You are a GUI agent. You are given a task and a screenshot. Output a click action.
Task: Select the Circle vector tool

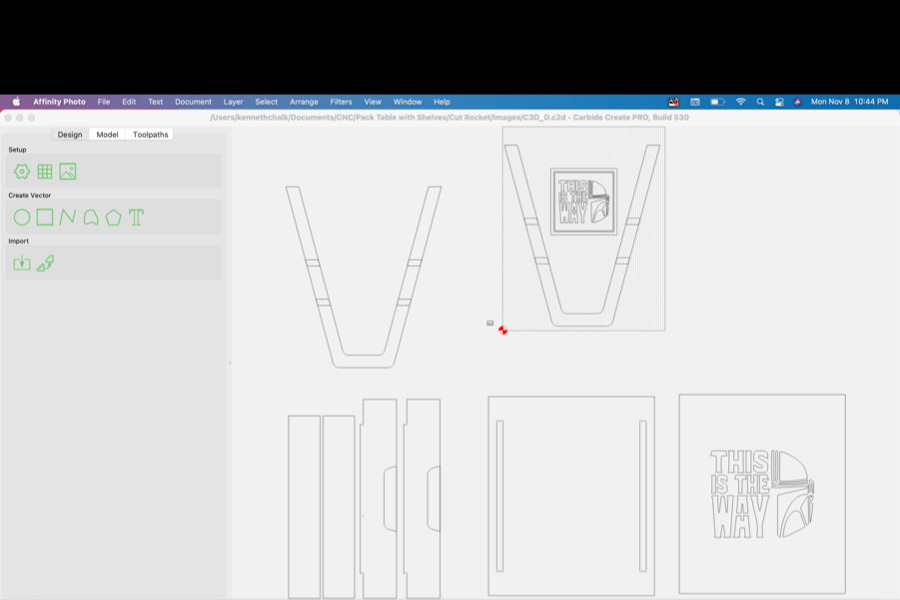[22, 218]
